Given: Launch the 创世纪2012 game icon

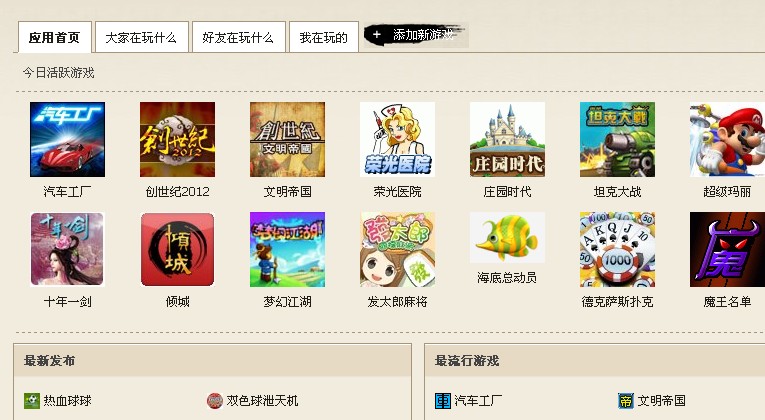Looking at the screenshot, I should pyautogui.click(x=178, y=140).
